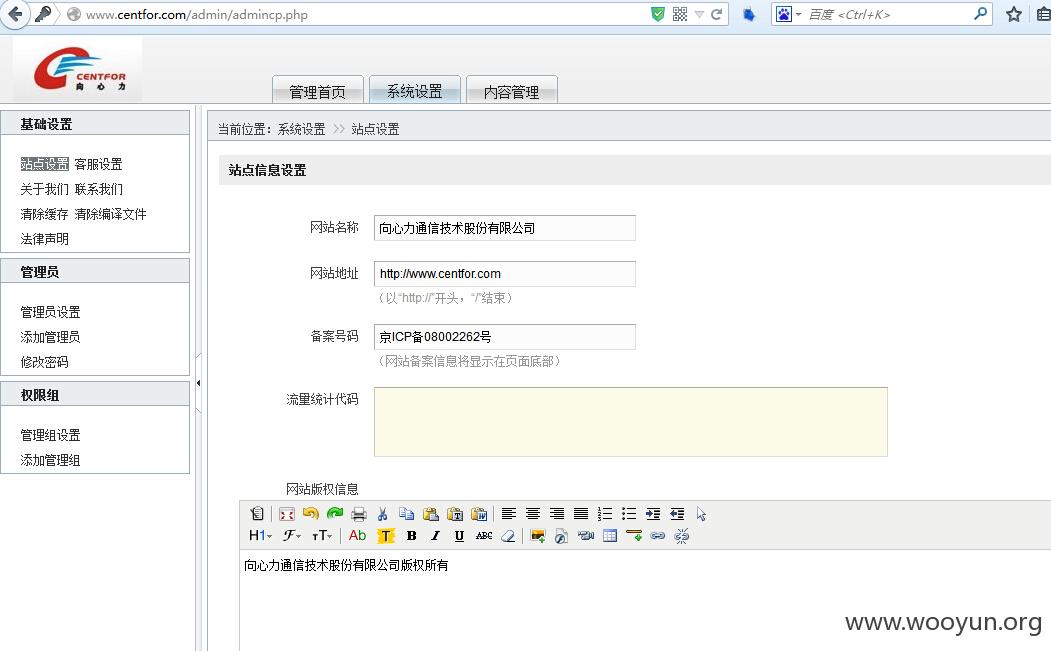Focus the 网站地址 input field

point(505,274)
